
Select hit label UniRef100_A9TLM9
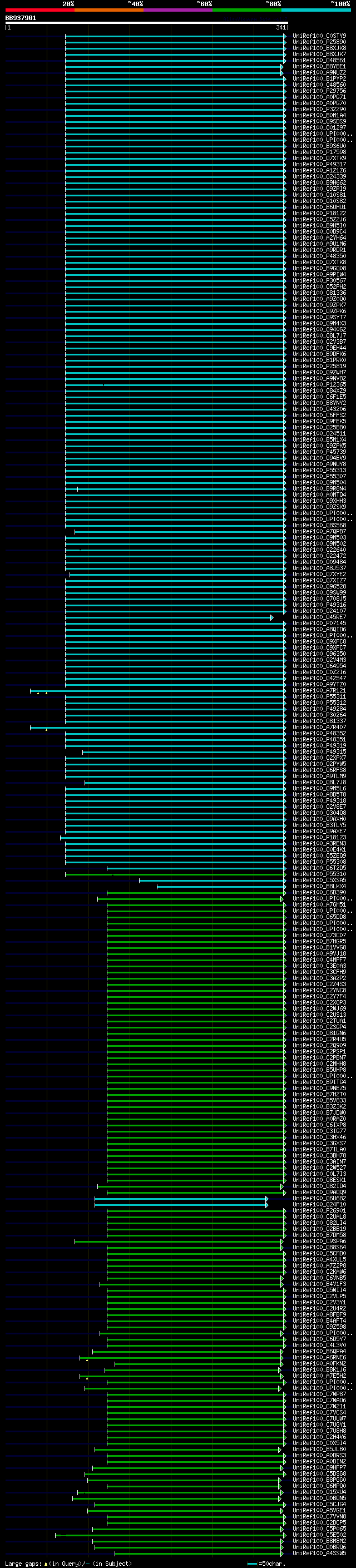click(319, 776)
